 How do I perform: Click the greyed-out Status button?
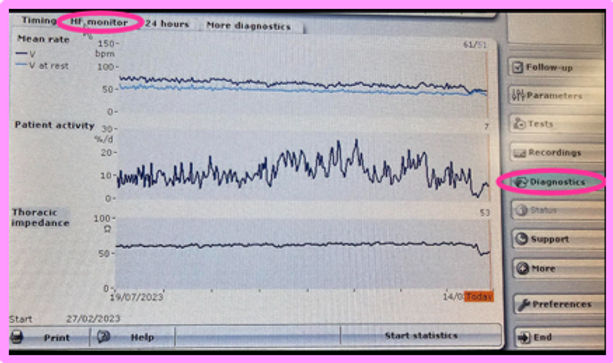pyautogui.click(x=557, y=210)
